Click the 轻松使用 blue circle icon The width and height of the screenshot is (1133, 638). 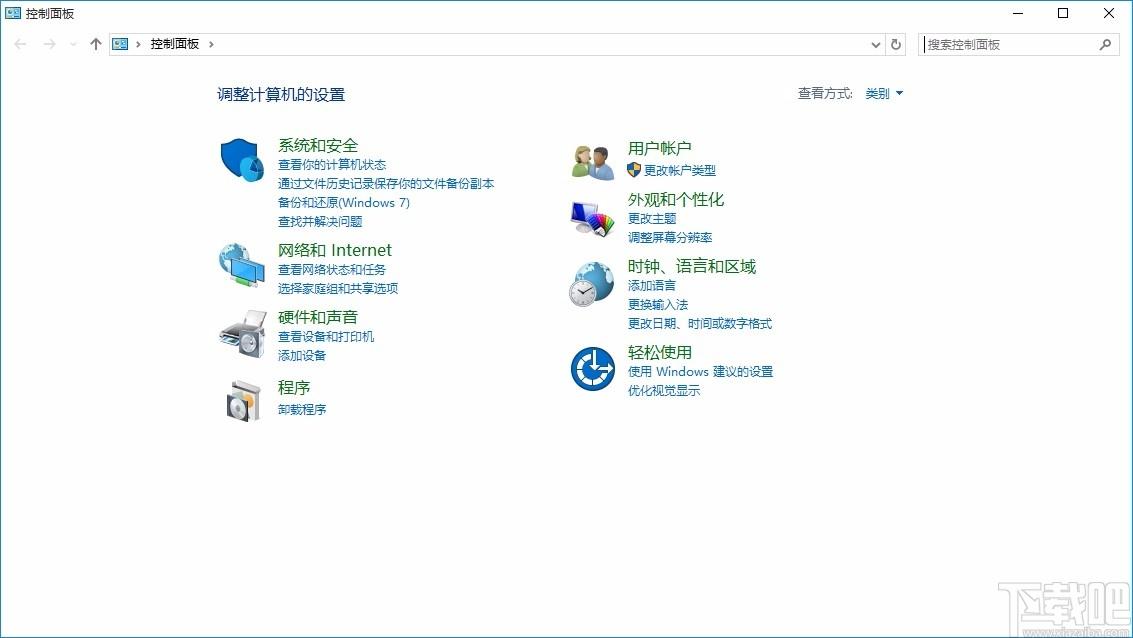point(593,368)
